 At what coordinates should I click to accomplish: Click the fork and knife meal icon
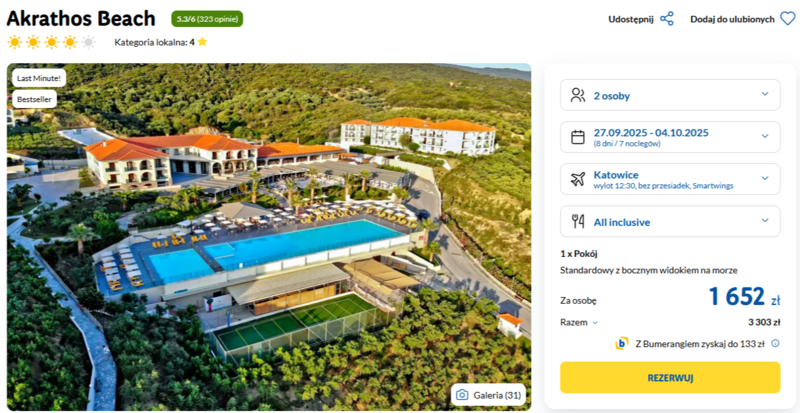577,221
